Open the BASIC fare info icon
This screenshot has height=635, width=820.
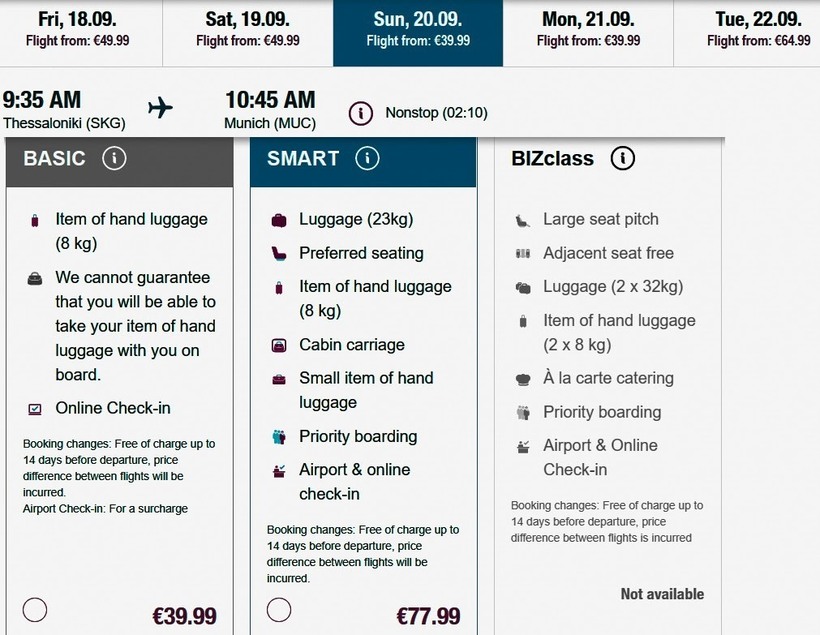point(114,158)
